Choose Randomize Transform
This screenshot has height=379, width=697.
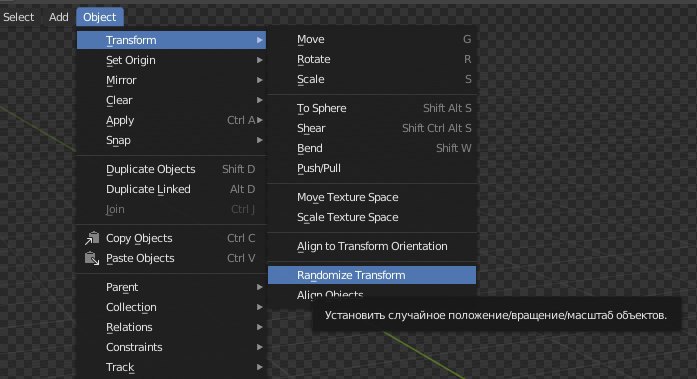[372, 275]
